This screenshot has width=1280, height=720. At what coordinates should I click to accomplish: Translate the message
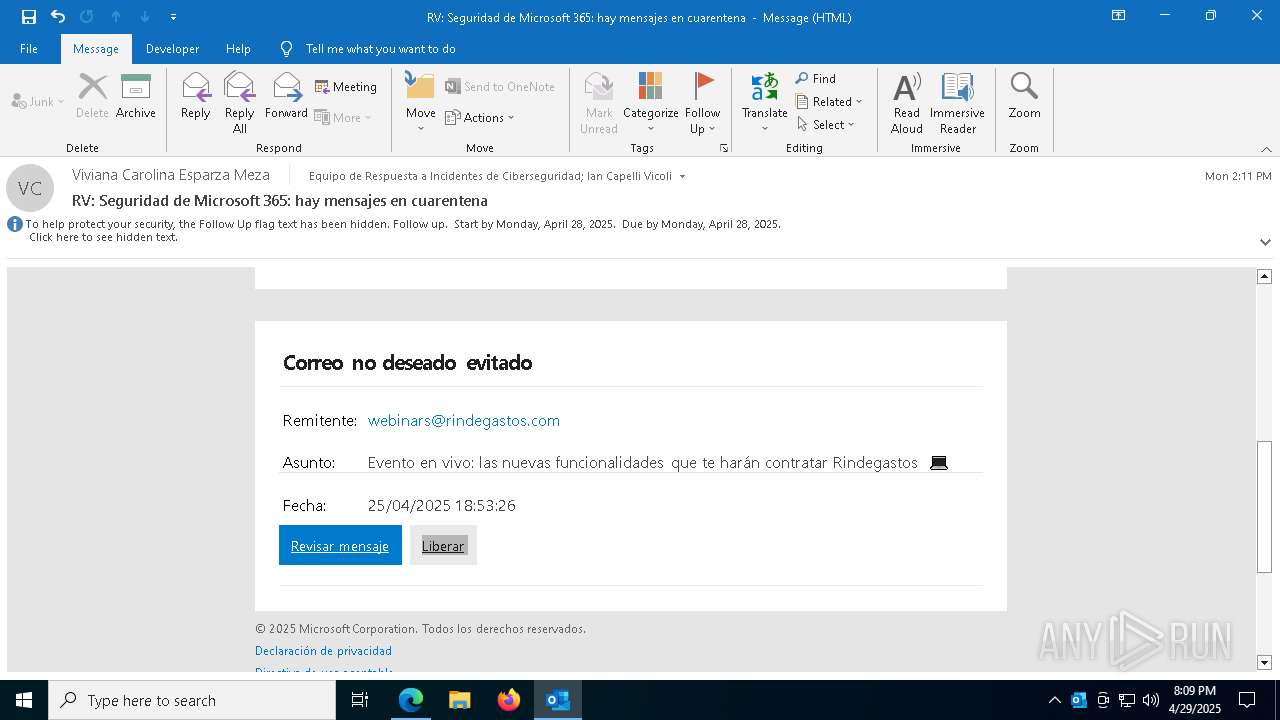coord(765,102)
